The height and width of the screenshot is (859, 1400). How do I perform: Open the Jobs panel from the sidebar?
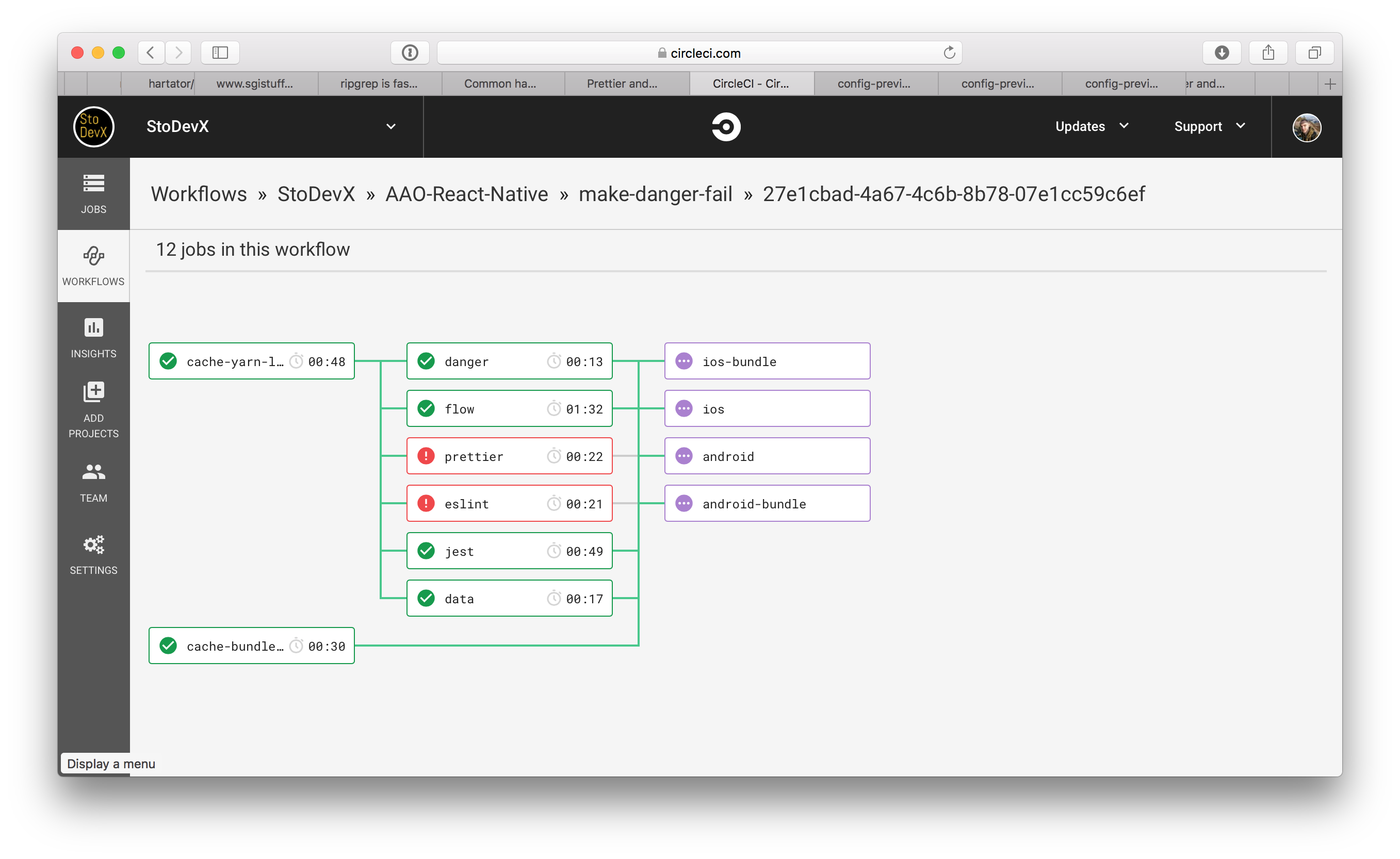pos(93,194)
